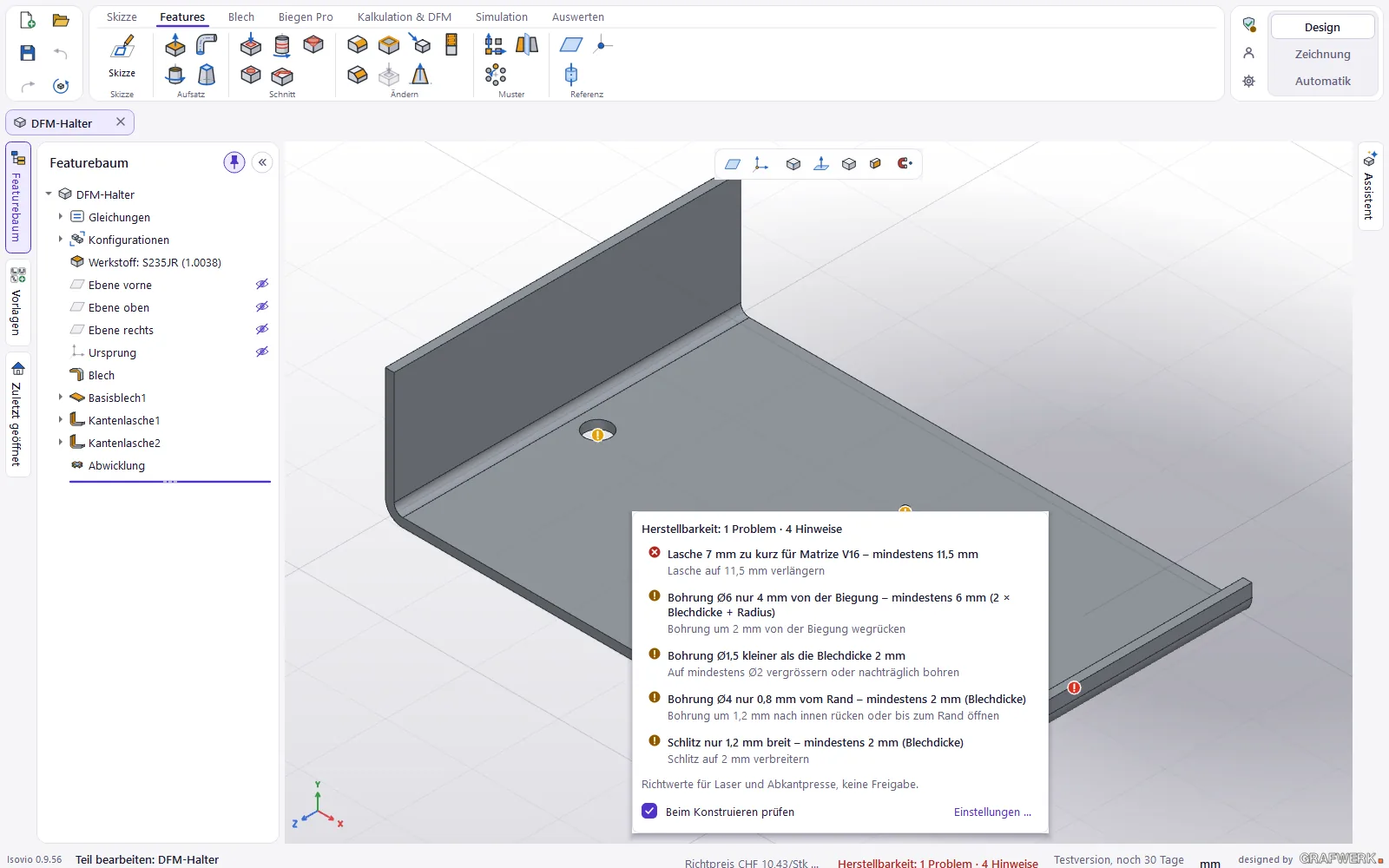Pin the Featurebaum panel
The width and height of the screenshot is (1389, 868).
tap(234, 162)
